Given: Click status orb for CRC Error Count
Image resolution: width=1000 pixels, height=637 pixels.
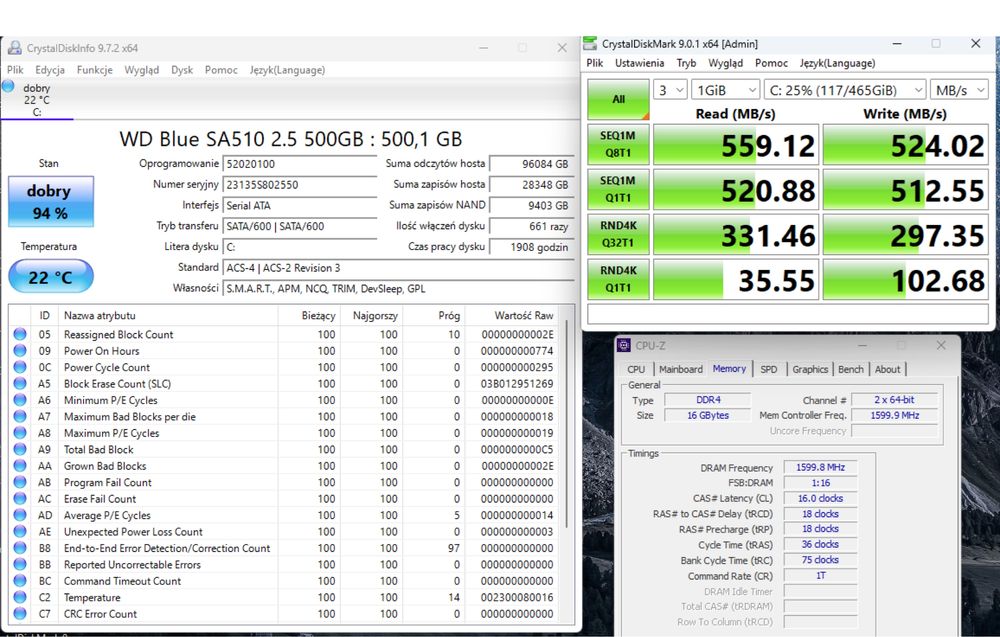Looking at the screenshot, I should [x=20, y=614].
